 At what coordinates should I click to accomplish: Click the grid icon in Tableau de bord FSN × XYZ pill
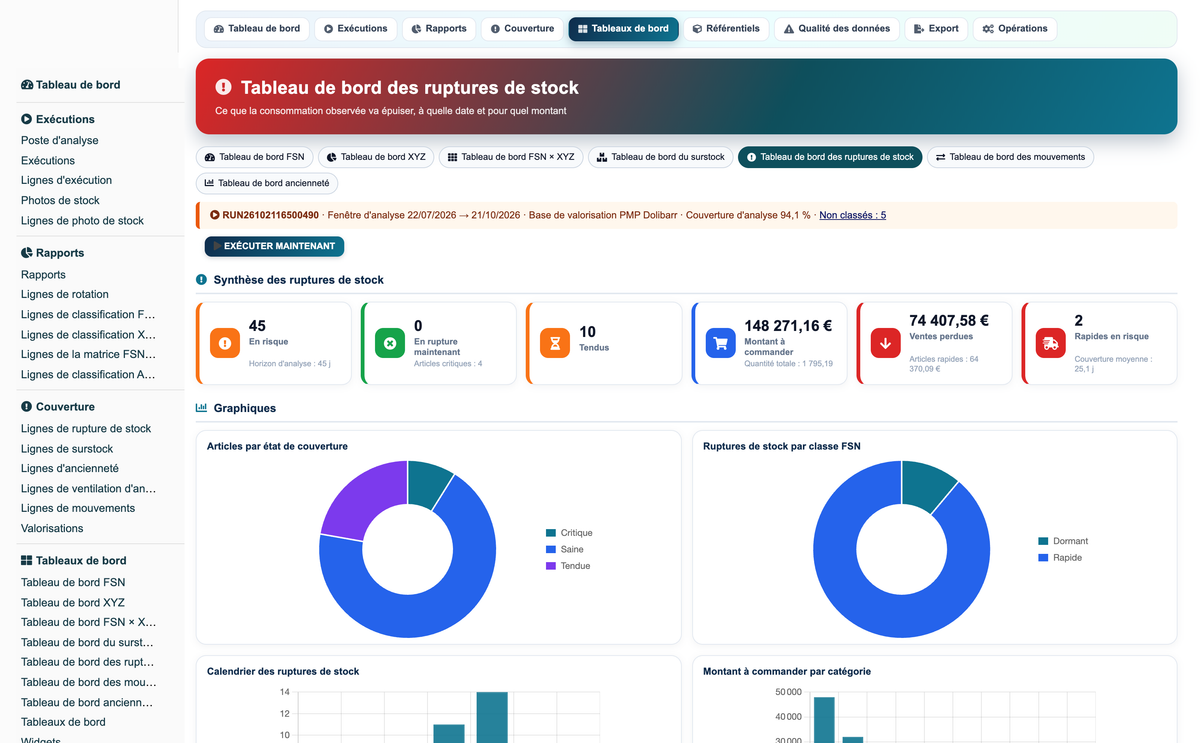[453, 157]
